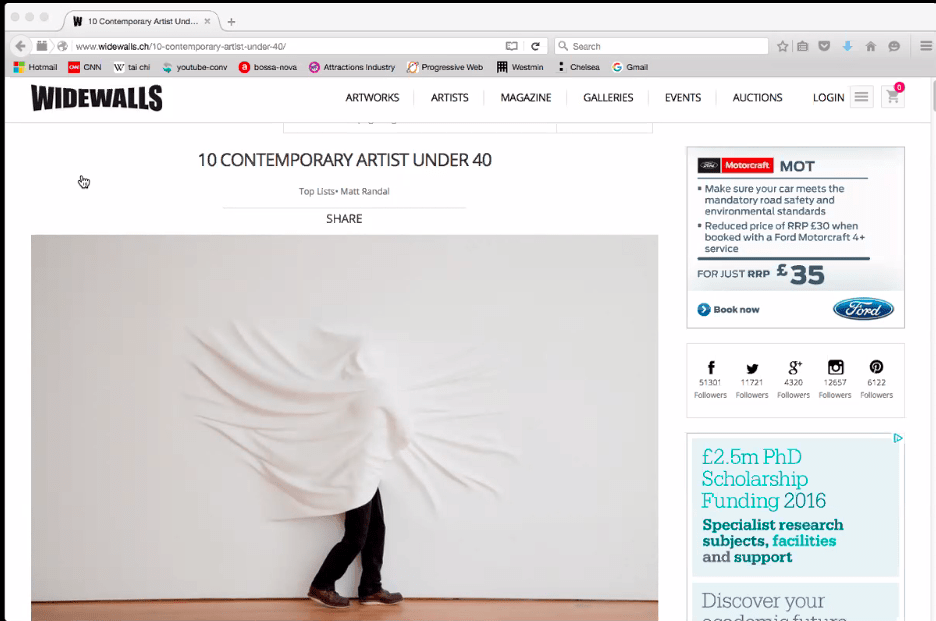The width and height of the screenshot is (936, 621).
Task: Open the shopping cart icon
Action: point(891,98)
